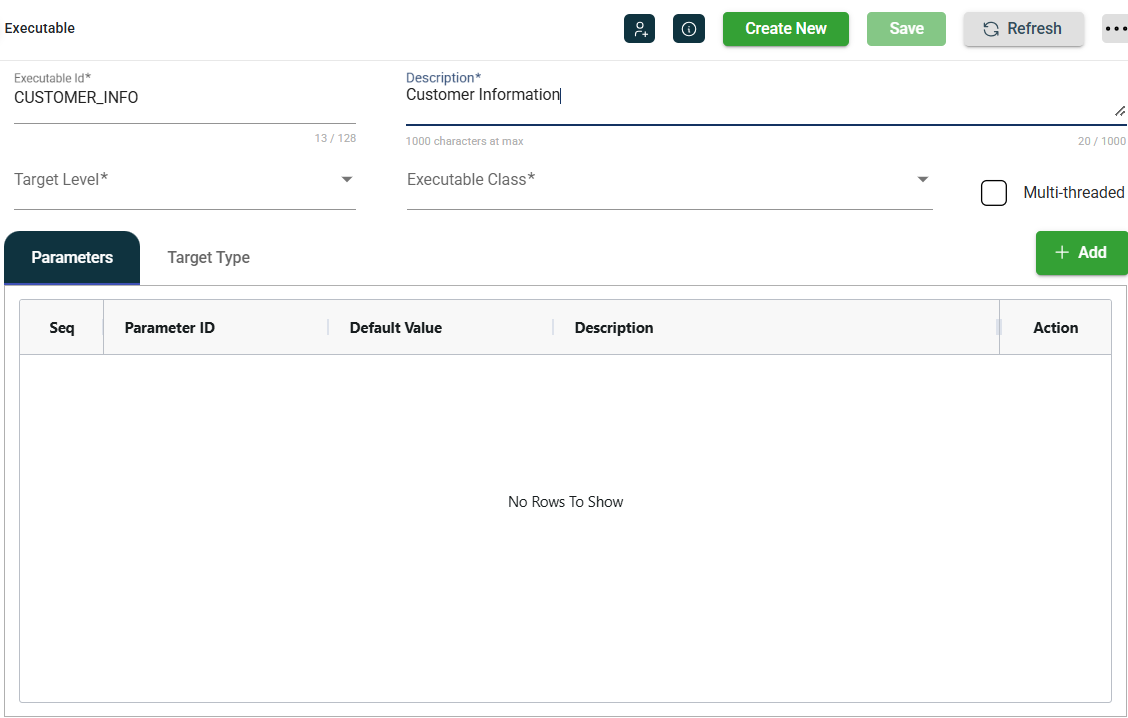Open the information icon button
The width and height of the screenshot is (1128, 718).
689,29
